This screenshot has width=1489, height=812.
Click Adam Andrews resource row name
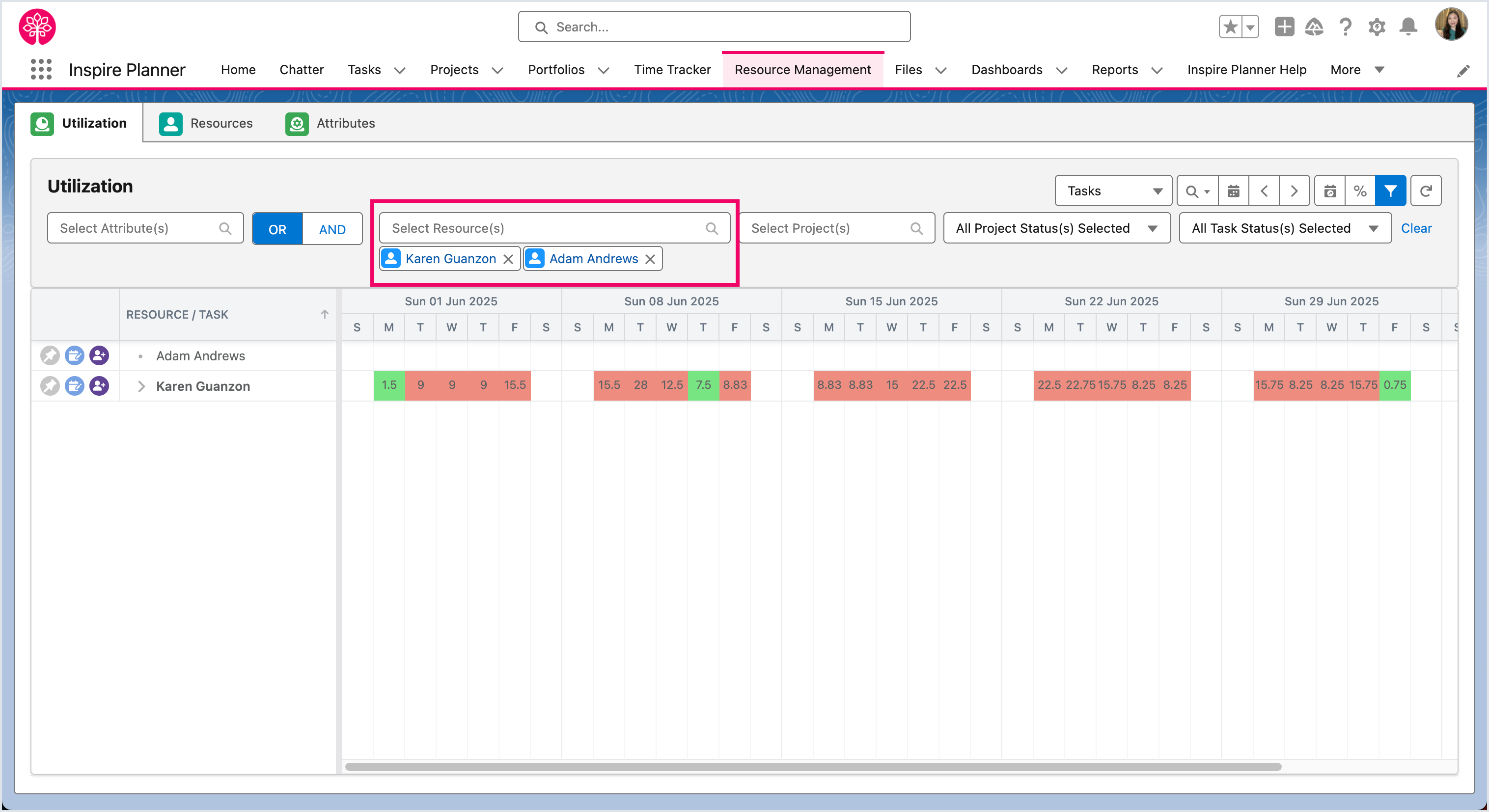click(x=200, y=356)
